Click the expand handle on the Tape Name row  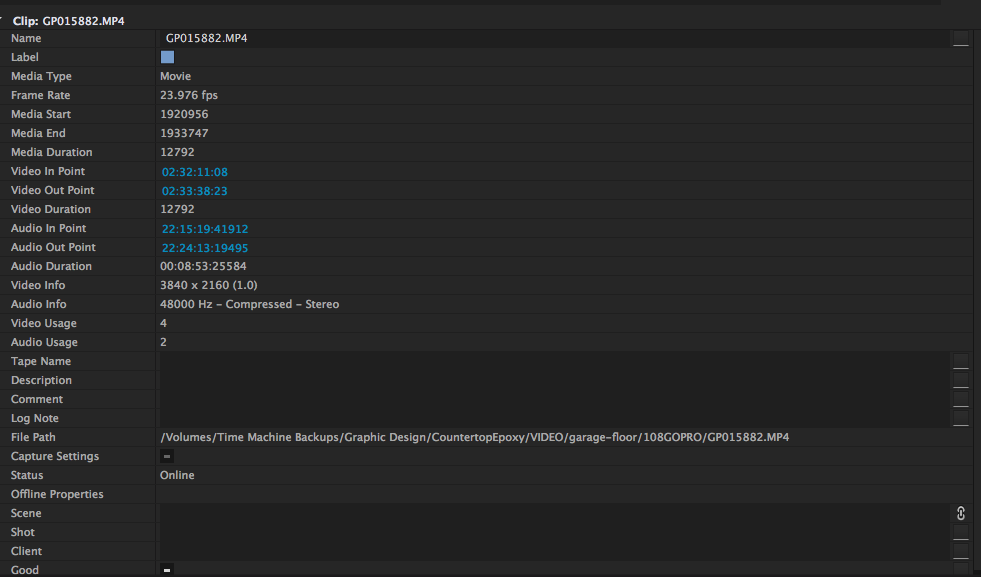pos(960,362)
